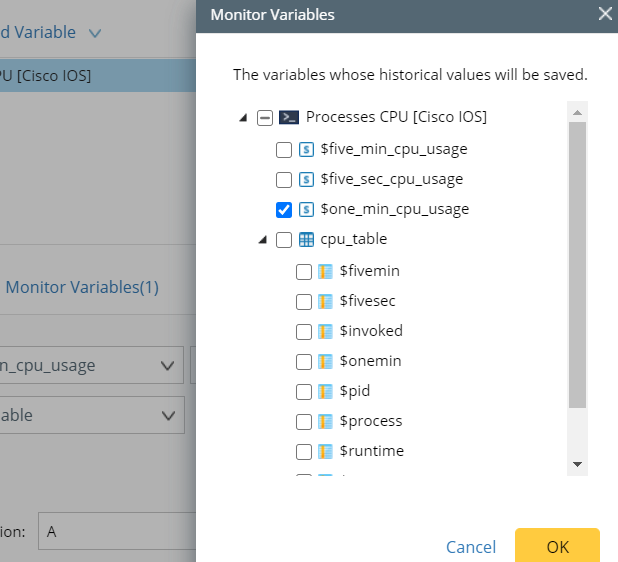Viewport: 618px width, 562px height.
Task: Click the $one_min_cpu_usage variable icon
Action: (307, 210)
